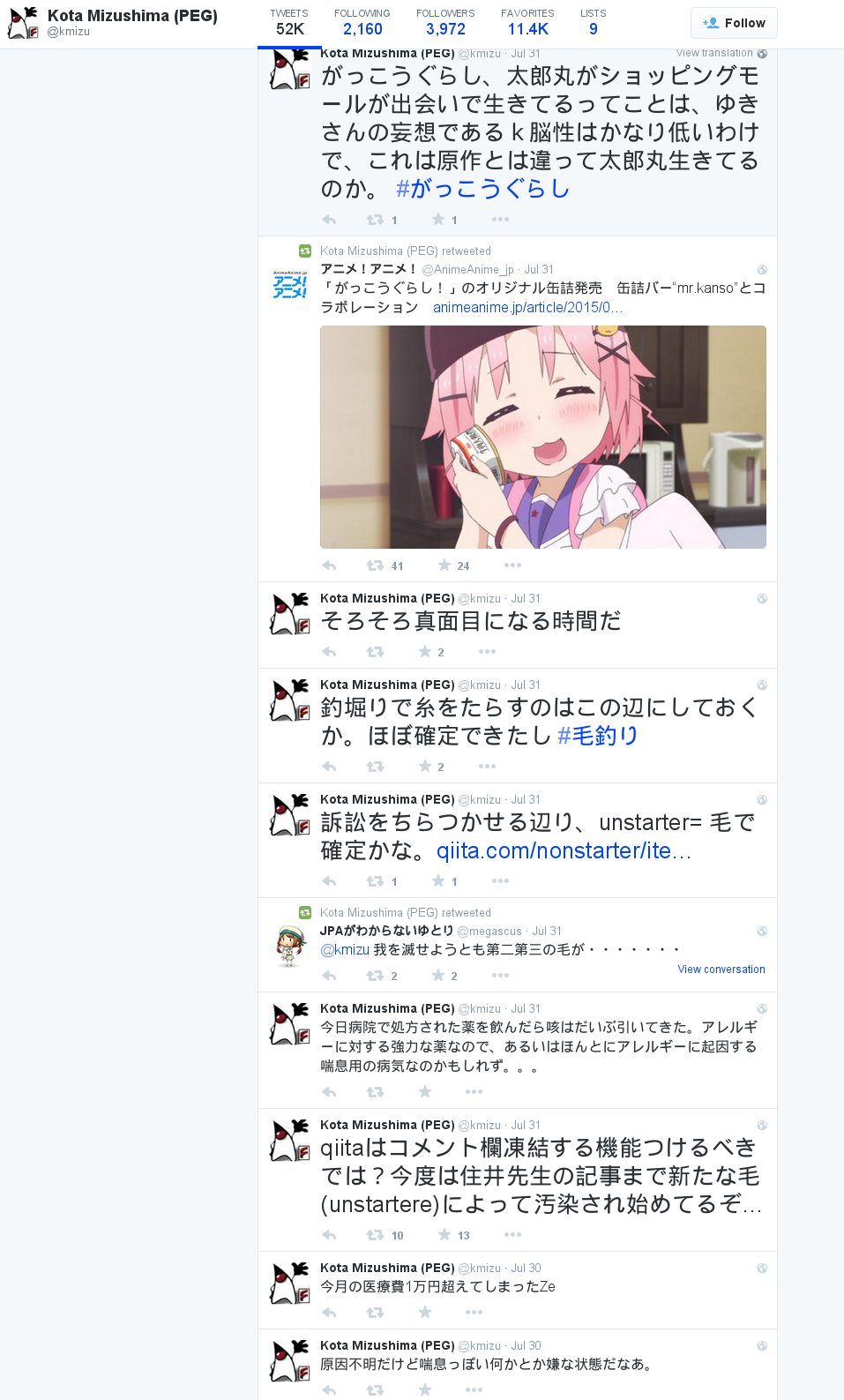Expand more menu on the qiitaはコメント欄 tweet
This screenshot has height=1400, width=844.
512,1235
